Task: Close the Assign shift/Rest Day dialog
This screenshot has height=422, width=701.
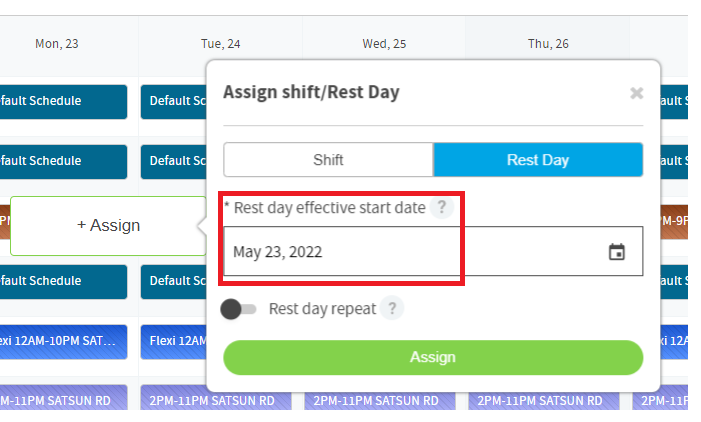Action: point(636,93)
